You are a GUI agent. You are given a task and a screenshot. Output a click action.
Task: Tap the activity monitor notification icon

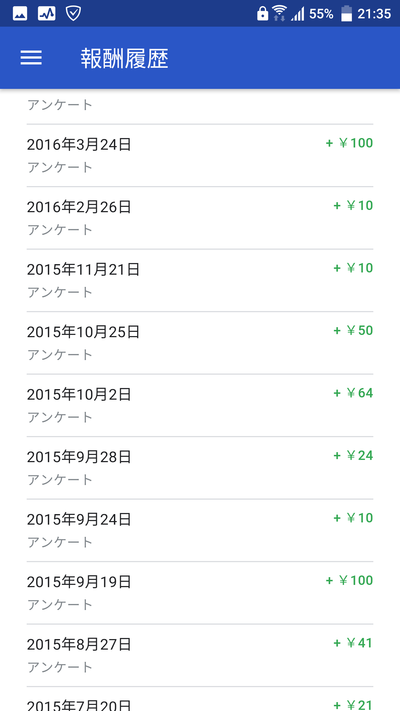click(46, 14)
